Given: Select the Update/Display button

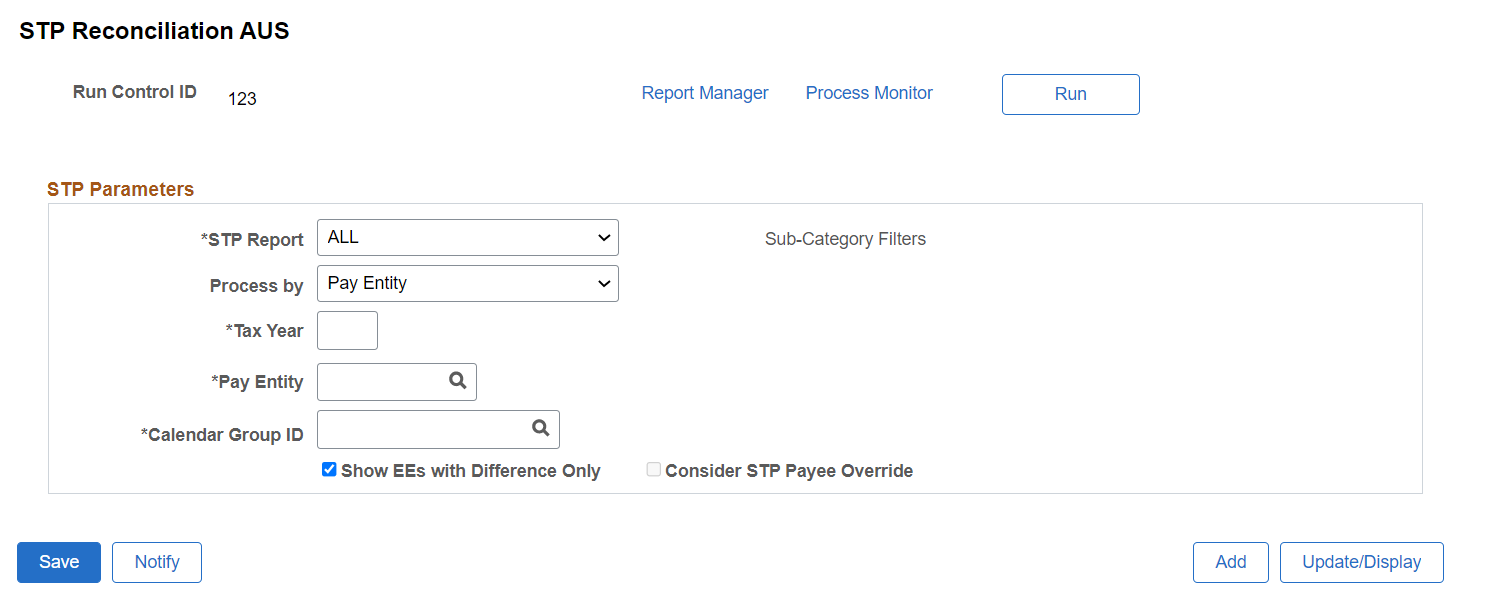Looking at the screenshot, I should [1362, 562].
